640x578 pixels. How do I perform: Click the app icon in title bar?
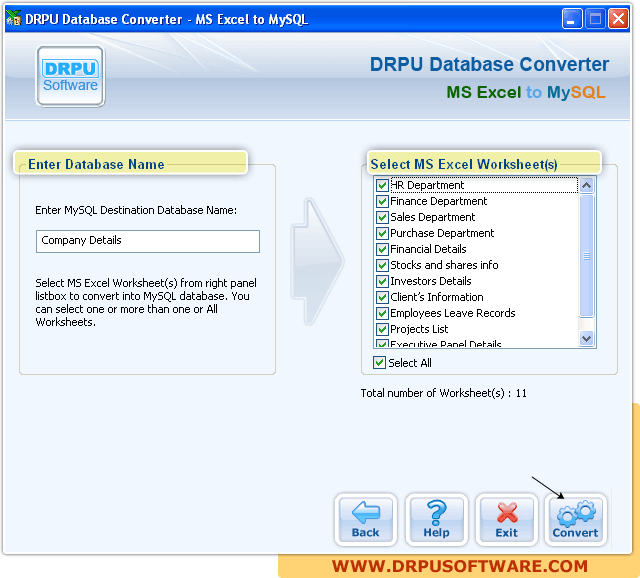pyautogui.click(x=13, y=18)
